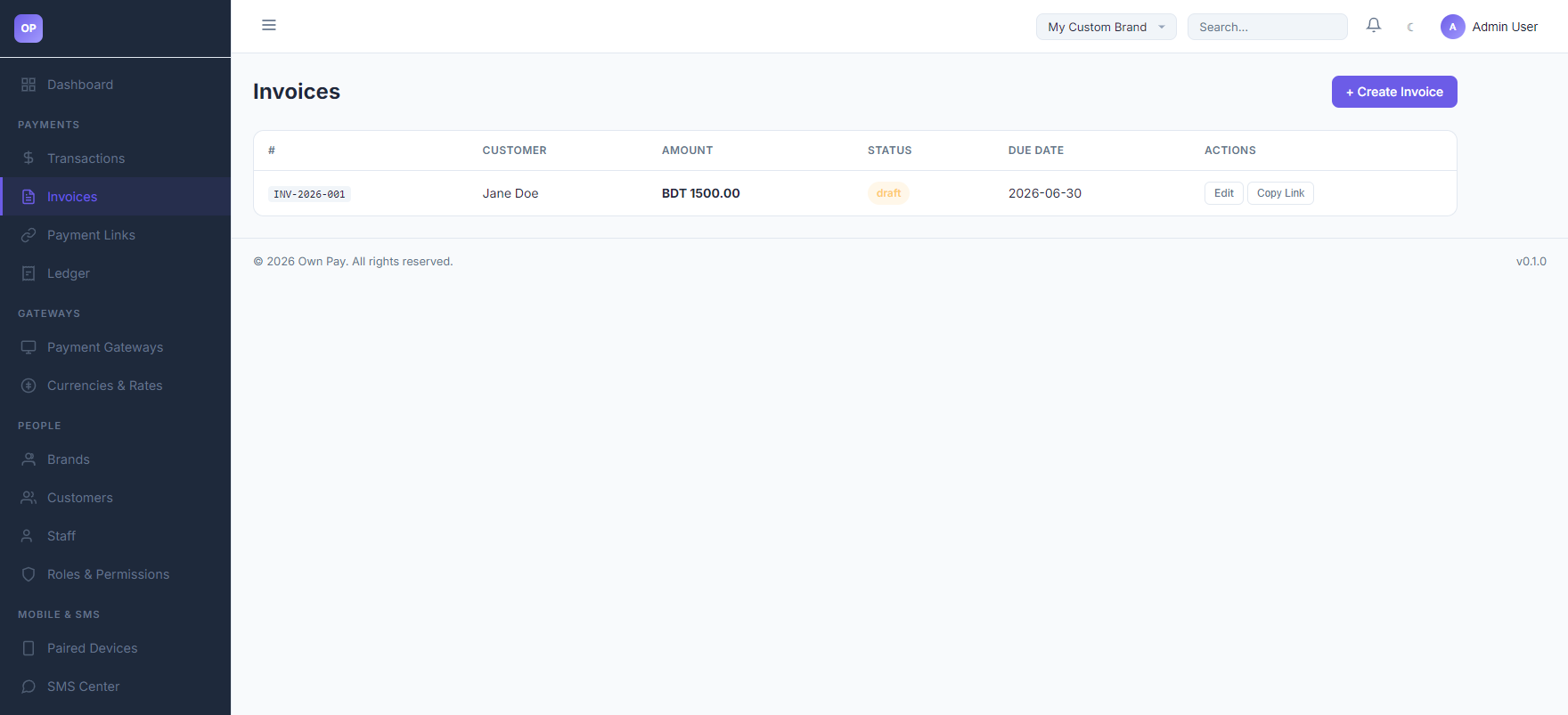
Task: Open Payment Gateways page
Action: click(115, 347)
